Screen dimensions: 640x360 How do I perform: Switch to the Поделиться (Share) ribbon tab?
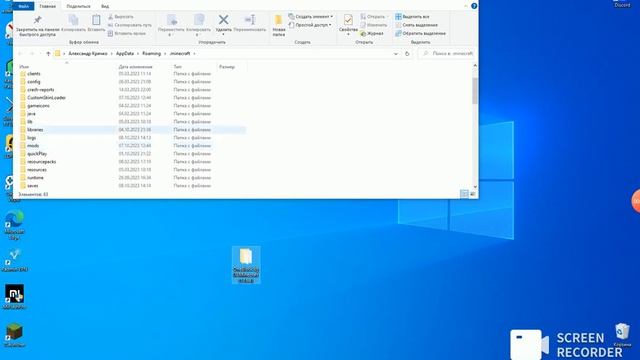(x=78, y=6)
